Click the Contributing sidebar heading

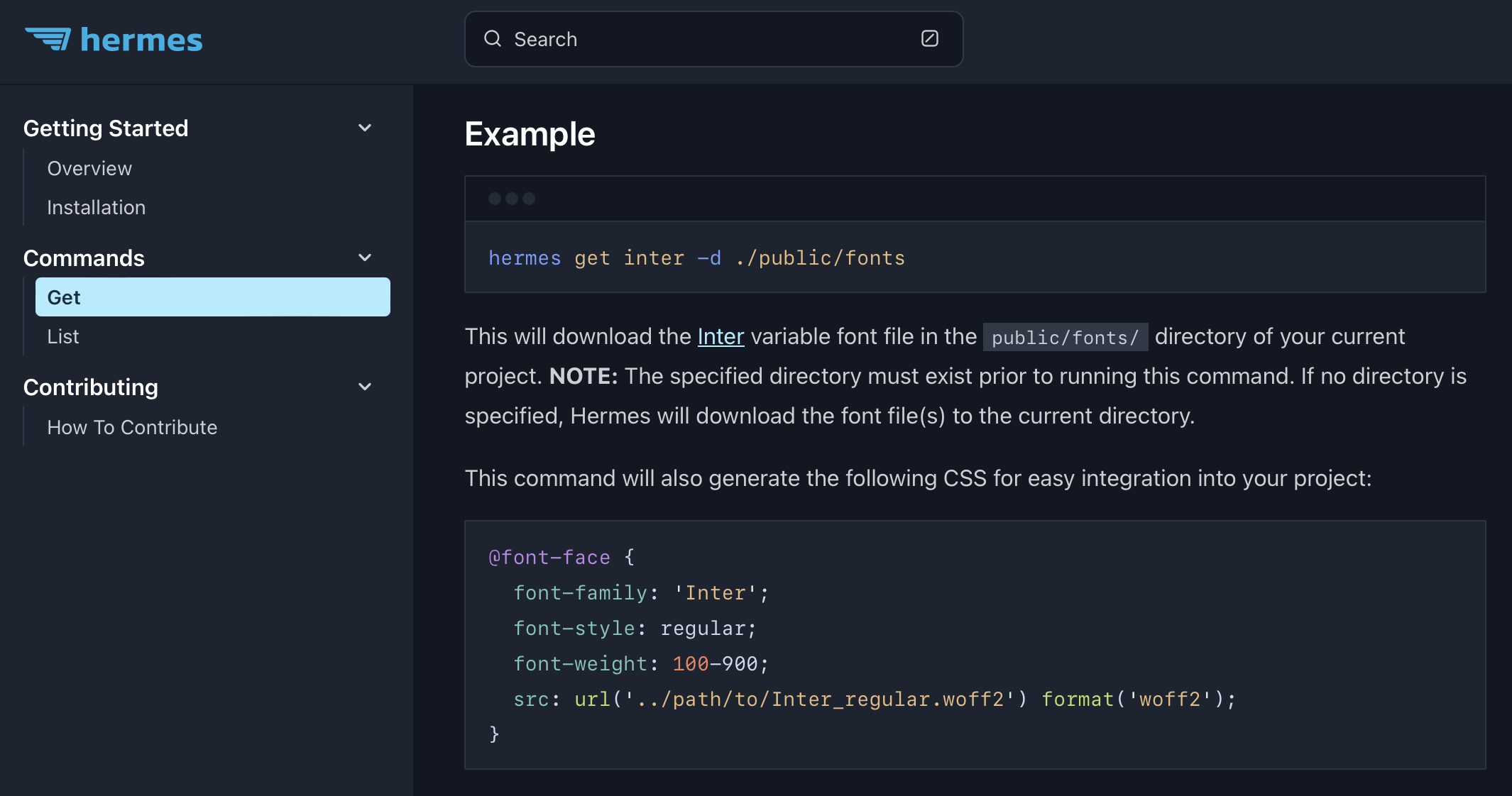click(x=91, y=387)
